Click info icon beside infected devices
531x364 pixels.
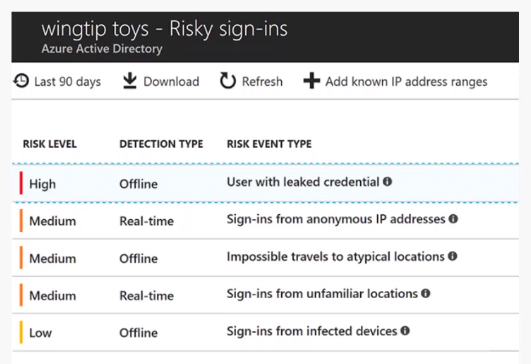point(405,331)
